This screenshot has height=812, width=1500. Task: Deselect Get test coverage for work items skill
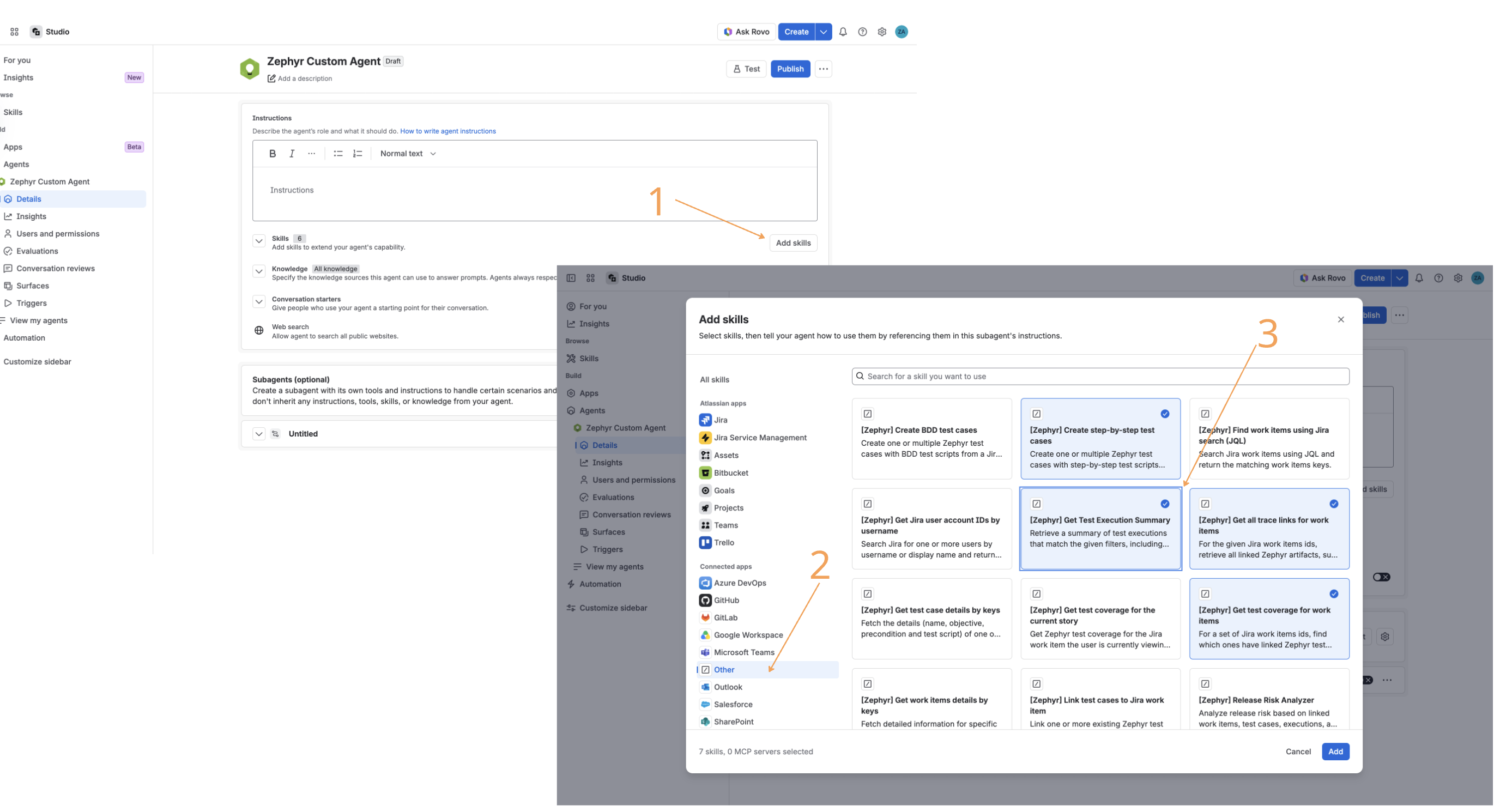click(1269, 619)
